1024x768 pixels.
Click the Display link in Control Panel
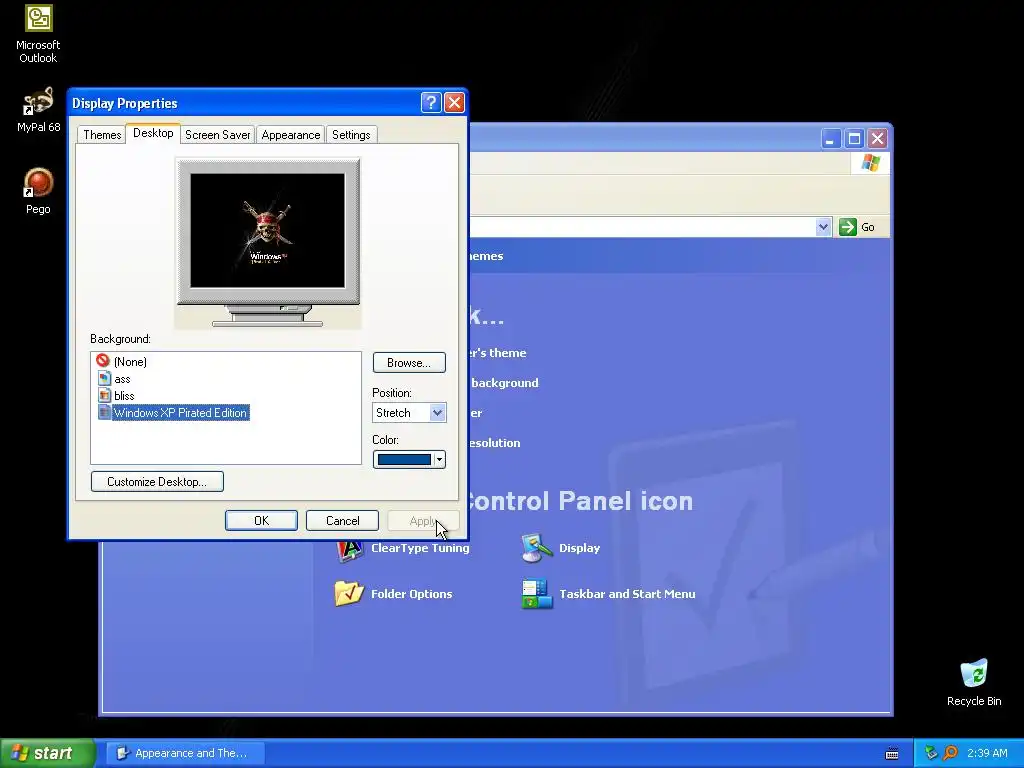(x=579, y=548)
